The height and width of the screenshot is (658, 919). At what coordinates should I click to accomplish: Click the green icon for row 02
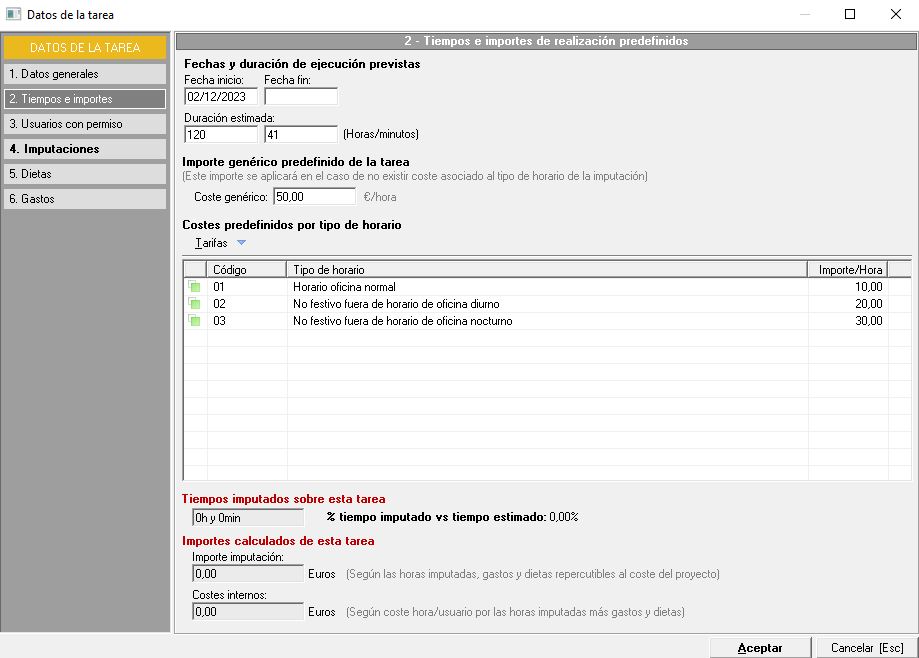point(195,304)
